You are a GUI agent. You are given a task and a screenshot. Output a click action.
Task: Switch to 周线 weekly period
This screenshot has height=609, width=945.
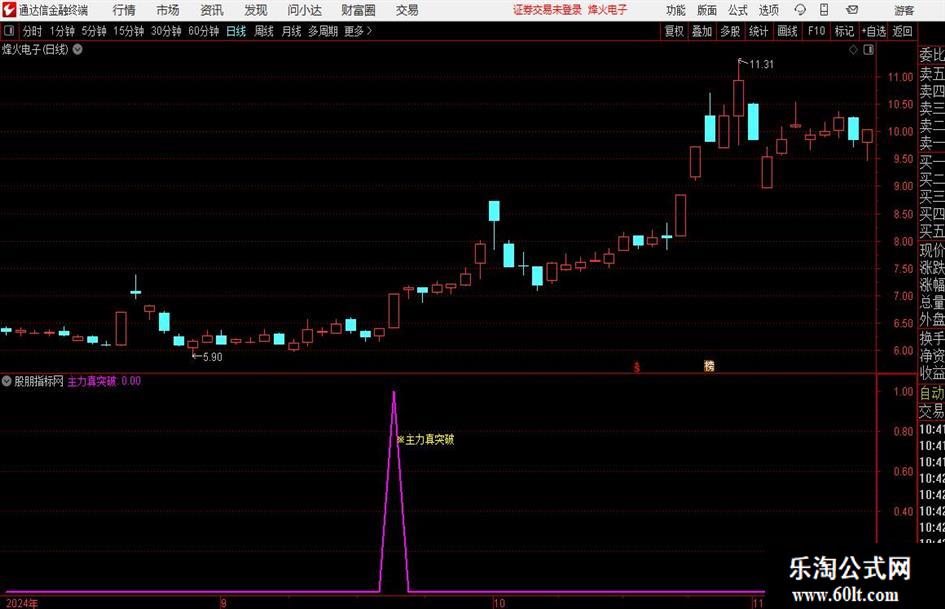264,31
